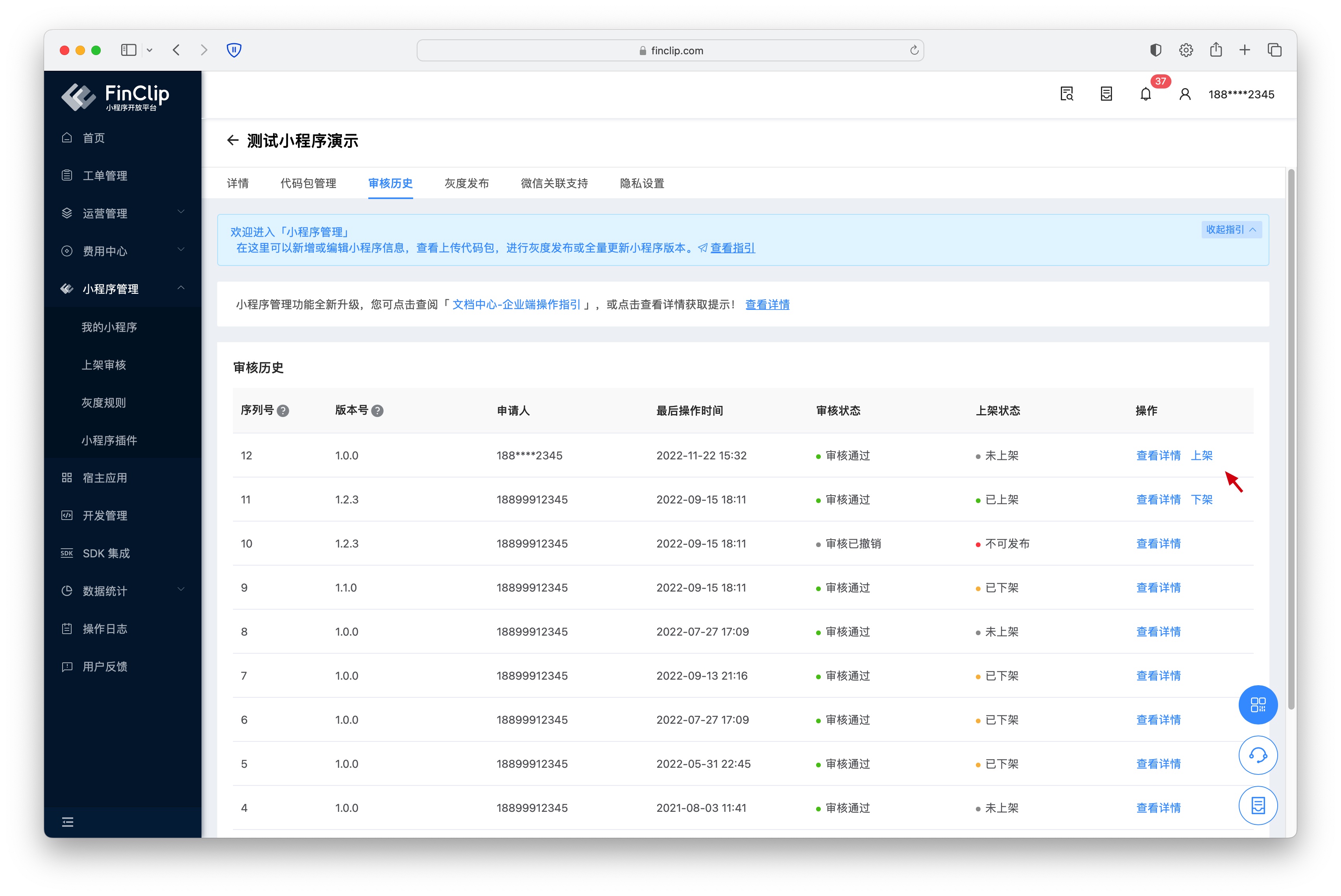Image resolution: width=1341 pixels, height=896 pixels.
Task: Click the user profile icon in header
Action: [x=1184, y=94]
